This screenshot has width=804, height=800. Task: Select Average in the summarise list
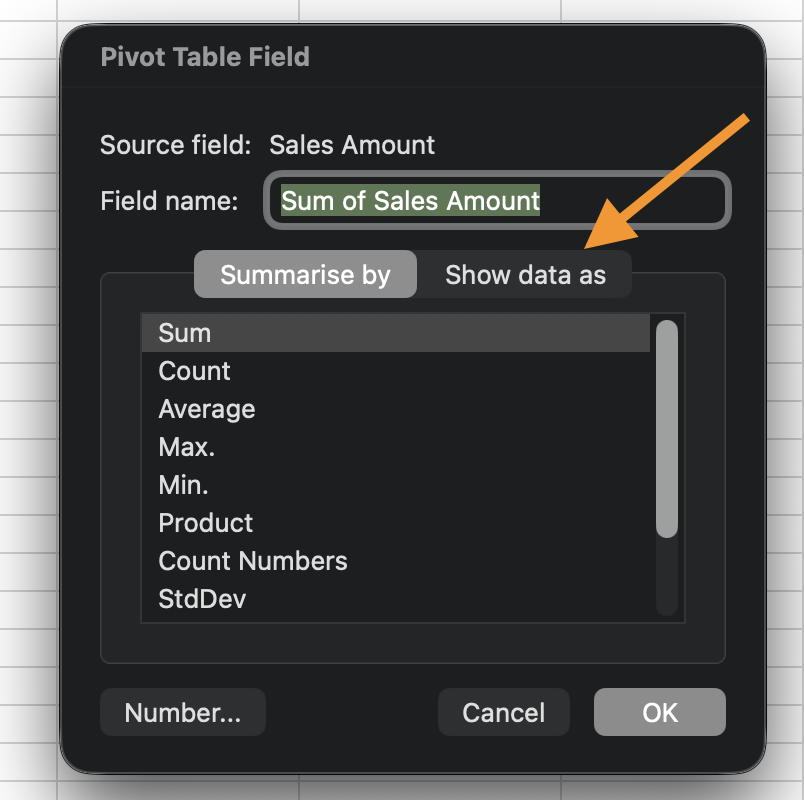coord(207,409)
